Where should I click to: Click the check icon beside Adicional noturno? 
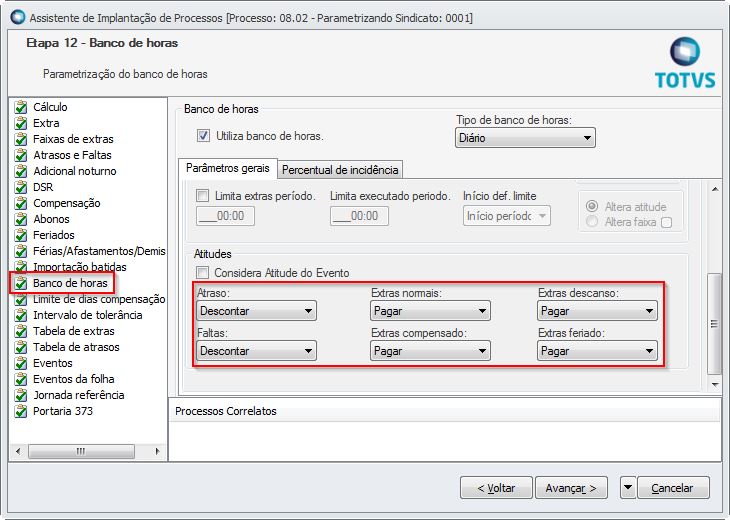pos(20,171)
